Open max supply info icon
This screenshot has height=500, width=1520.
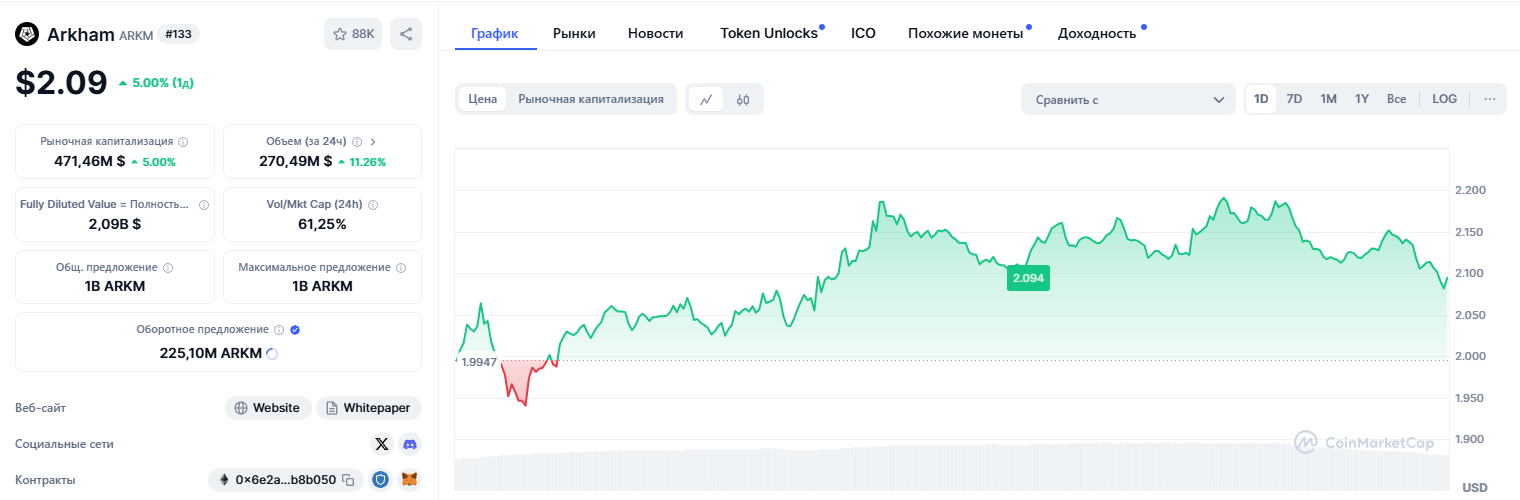tap(401, 268)
